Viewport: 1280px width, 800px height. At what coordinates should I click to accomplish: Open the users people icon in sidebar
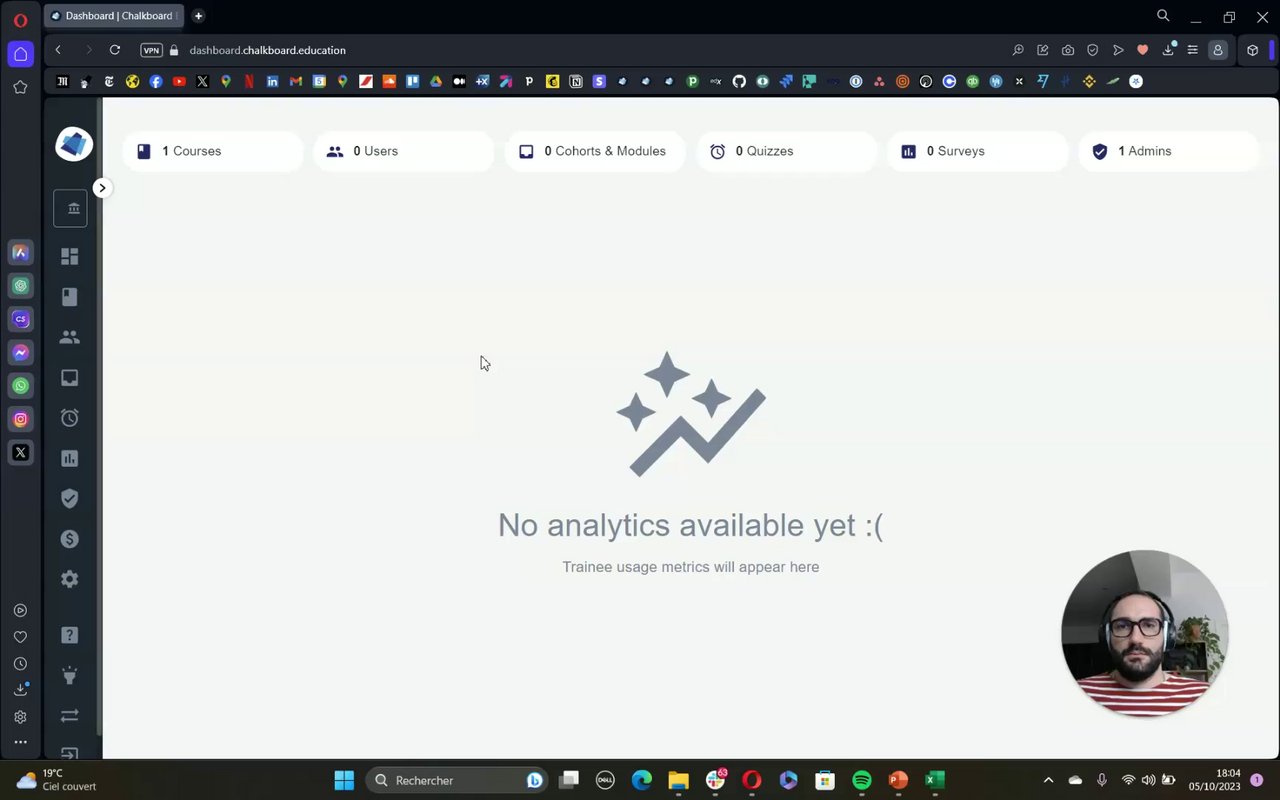coord(69,337)
